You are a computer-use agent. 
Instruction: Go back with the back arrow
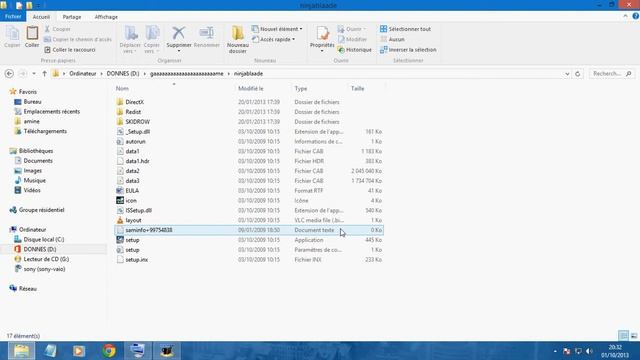click(9, 73)
